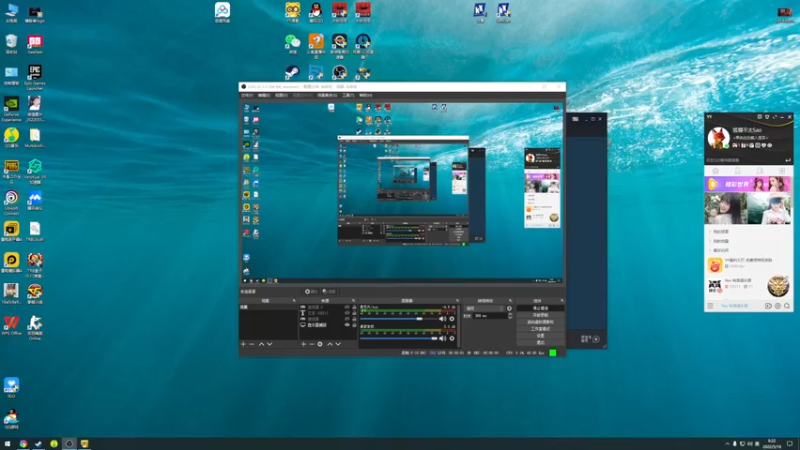The width and height of the screenshot is (800, 450).
Task: Remove the selected scene with minus button
Action: [x=252, y=344]
